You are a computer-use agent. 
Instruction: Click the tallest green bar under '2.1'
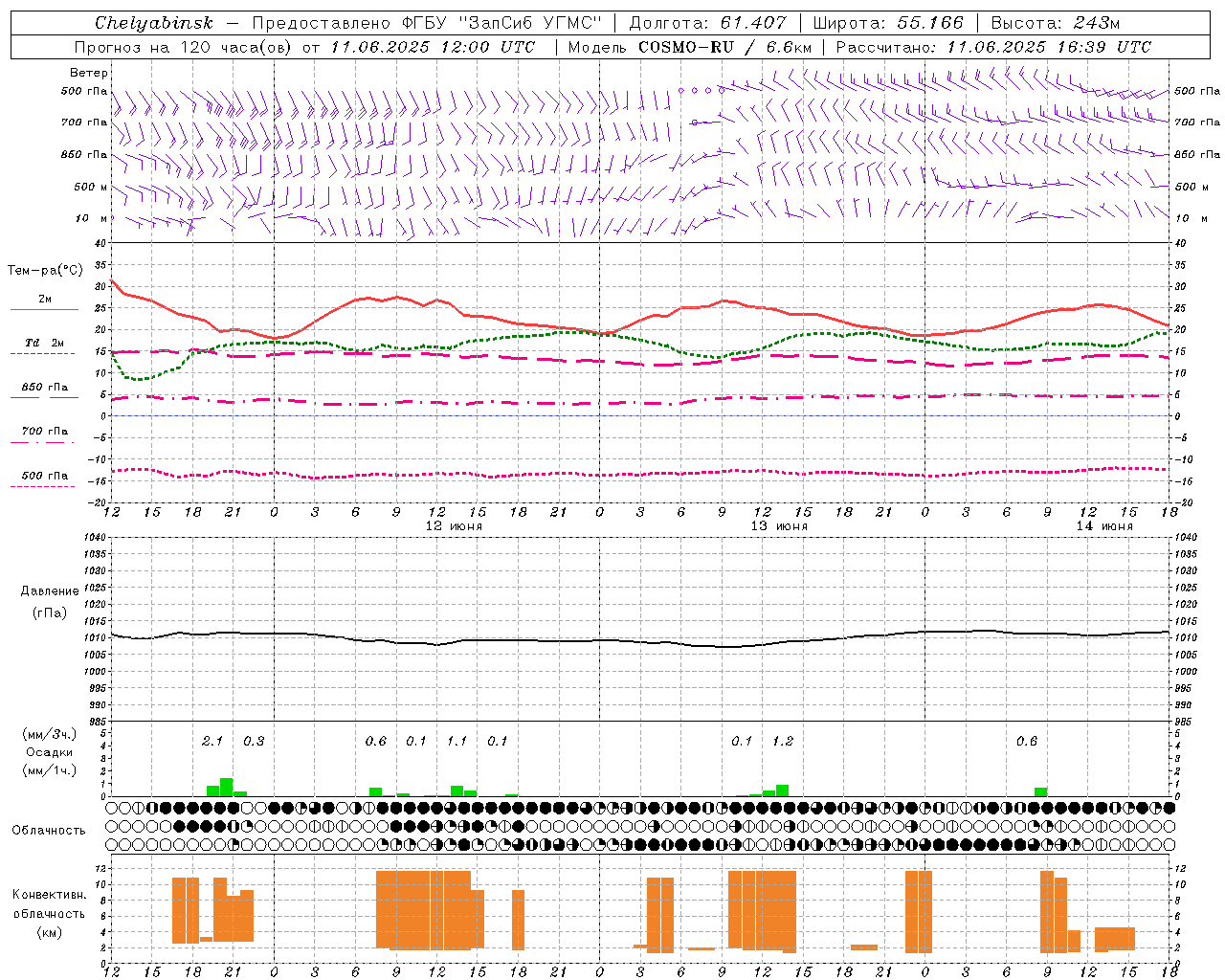tap(227, 788)
